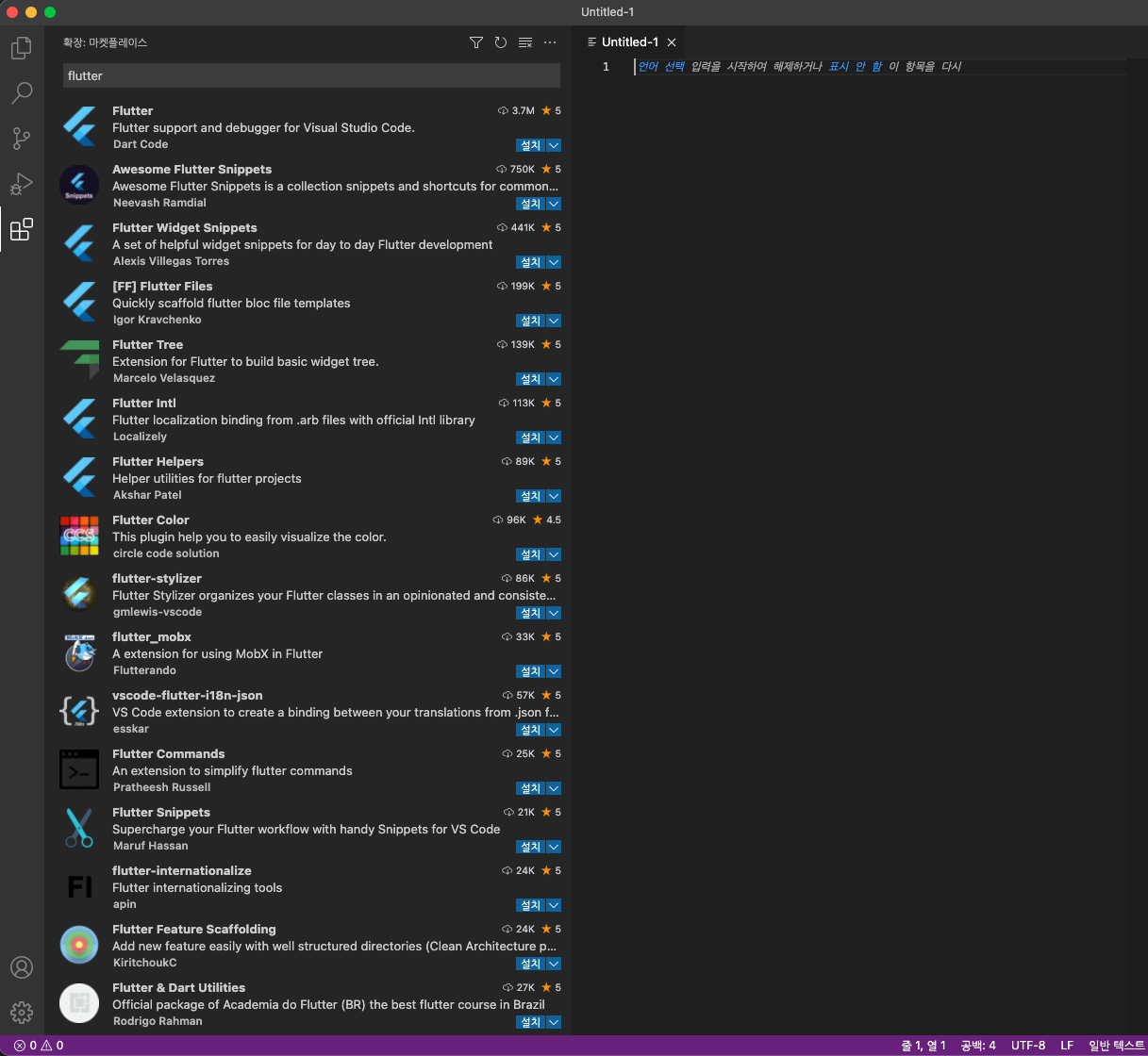
Task: Click the flutter_mobx extension icon
Action: [x=79, y=652]
